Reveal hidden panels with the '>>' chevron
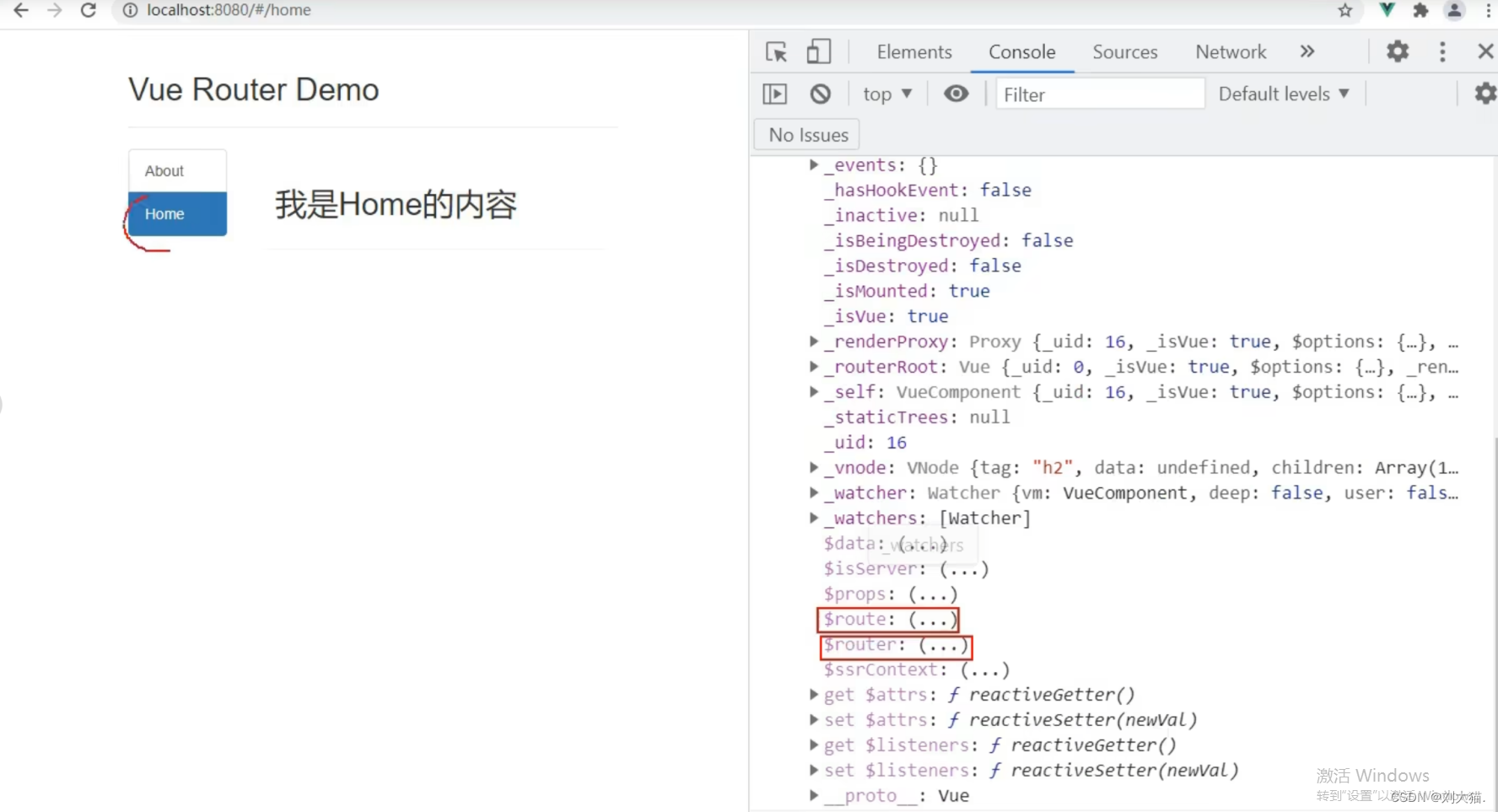Viewport: 1498px width, 812px height. pos(1307,51)
